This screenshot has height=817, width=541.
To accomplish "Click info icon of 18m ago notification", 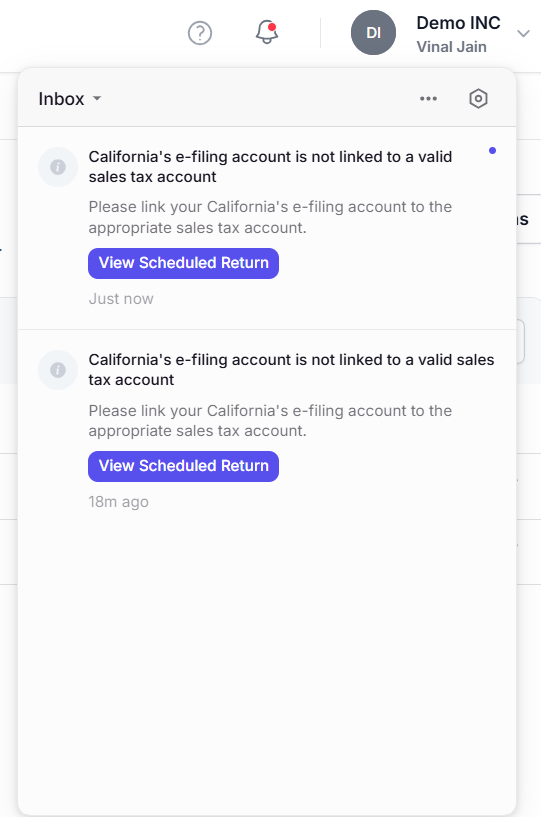I will click(x=58, y=370).
